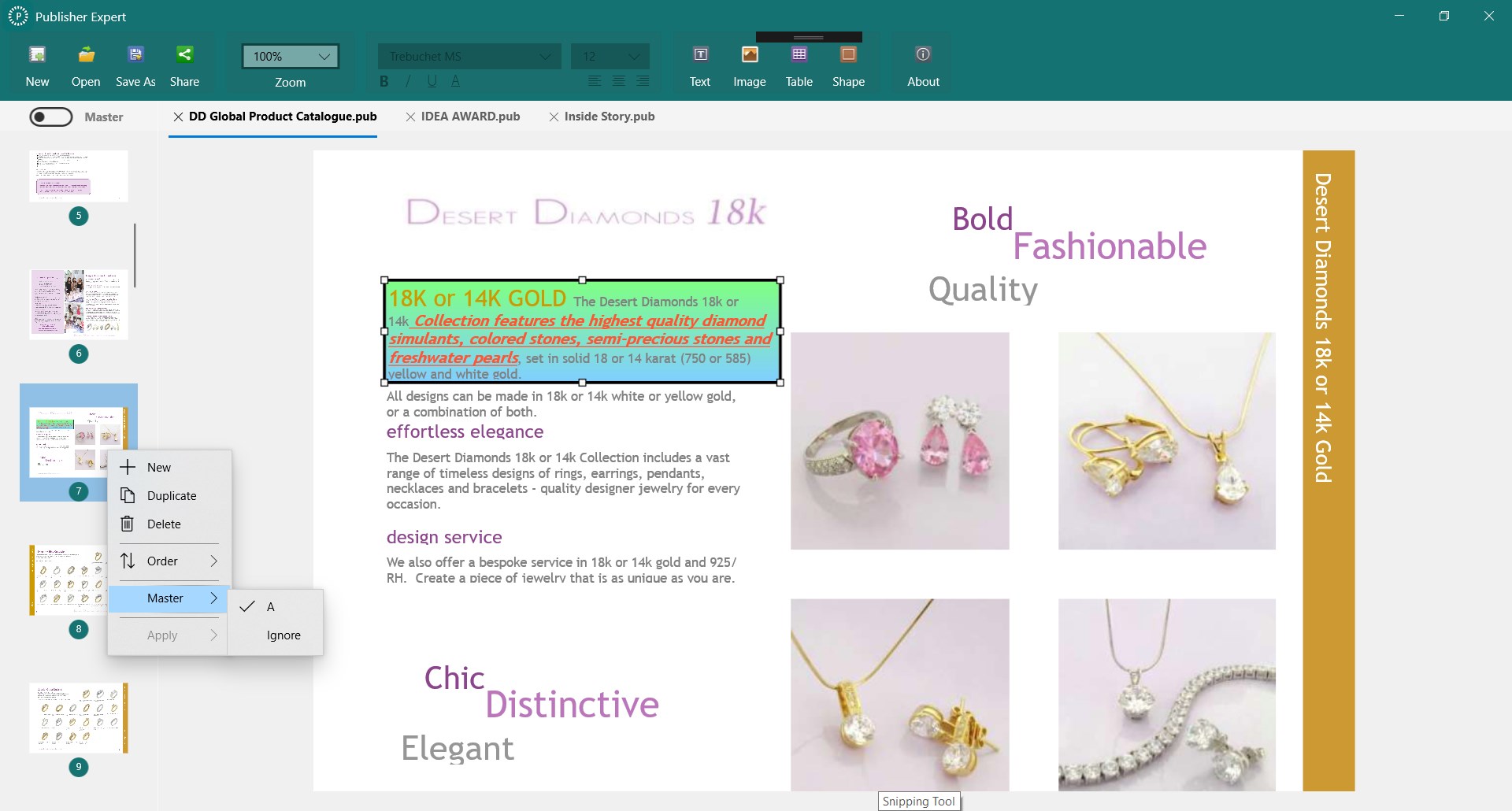1512x811 pixels.
Task: Toggle underline formatting button
Action: pos(432,81)
